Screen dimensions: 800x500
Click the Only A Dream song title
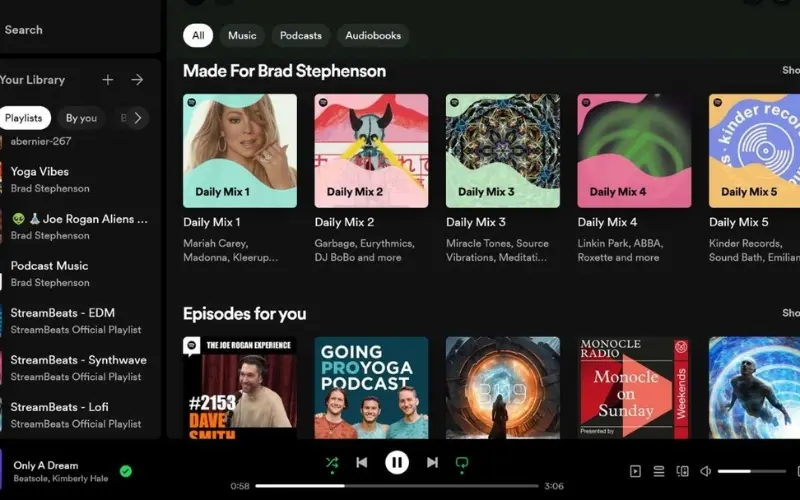click(x=46, y=465)
